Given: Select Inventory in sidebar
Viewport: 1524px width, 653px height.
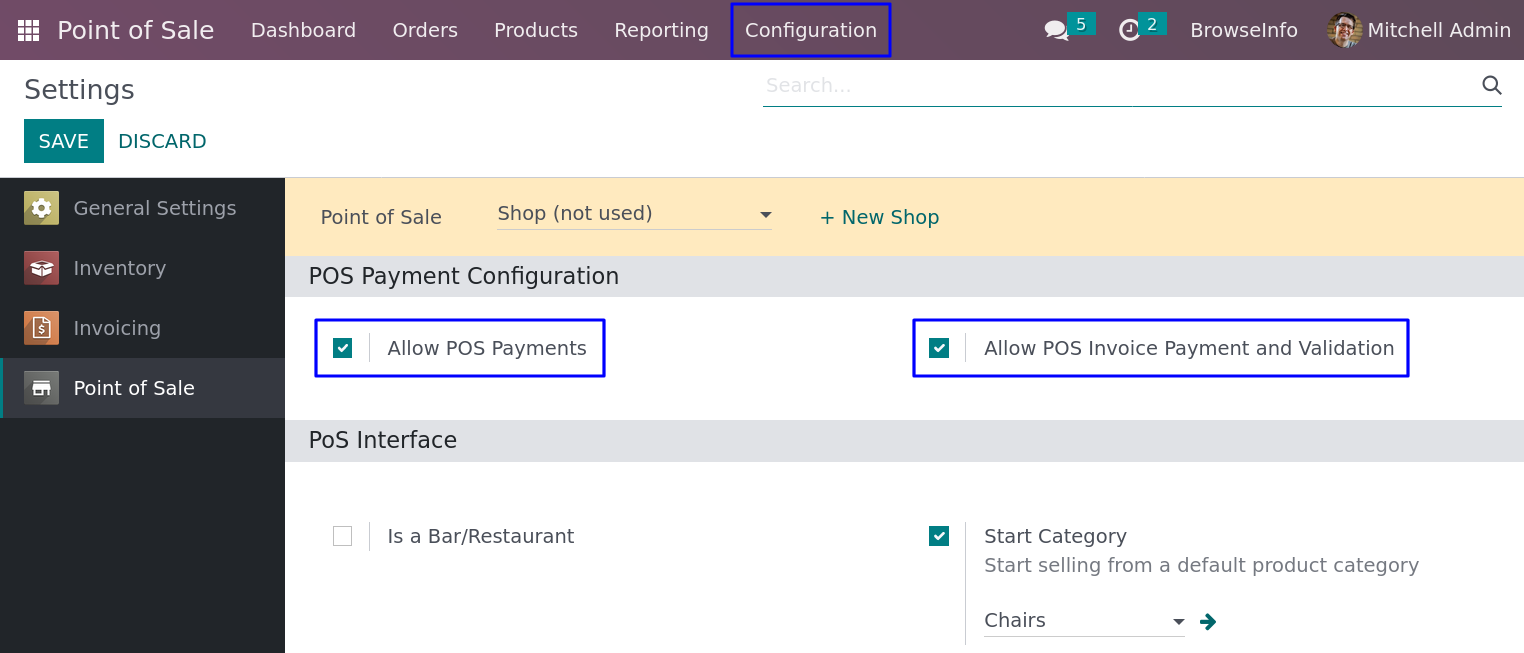Looking at the screenshot, I should (x=142, y=268).
